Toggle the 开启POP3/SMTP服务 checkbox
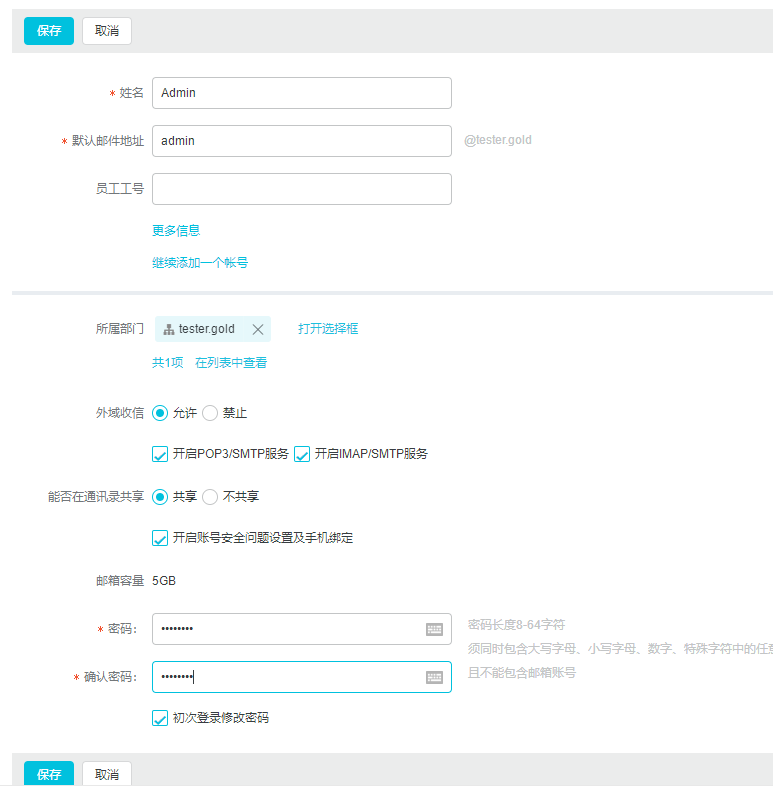 (x=160, y=454)
